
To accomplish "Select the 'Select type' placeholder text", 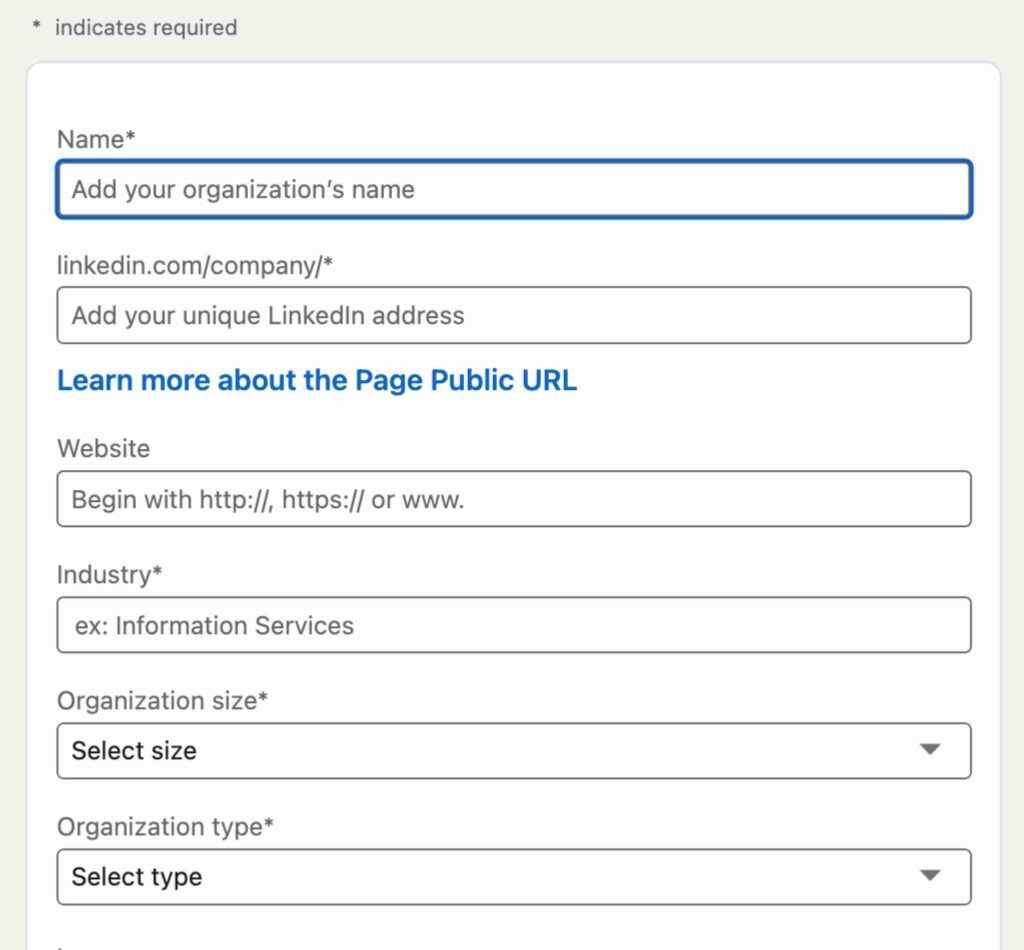I will tap(137, 877).
